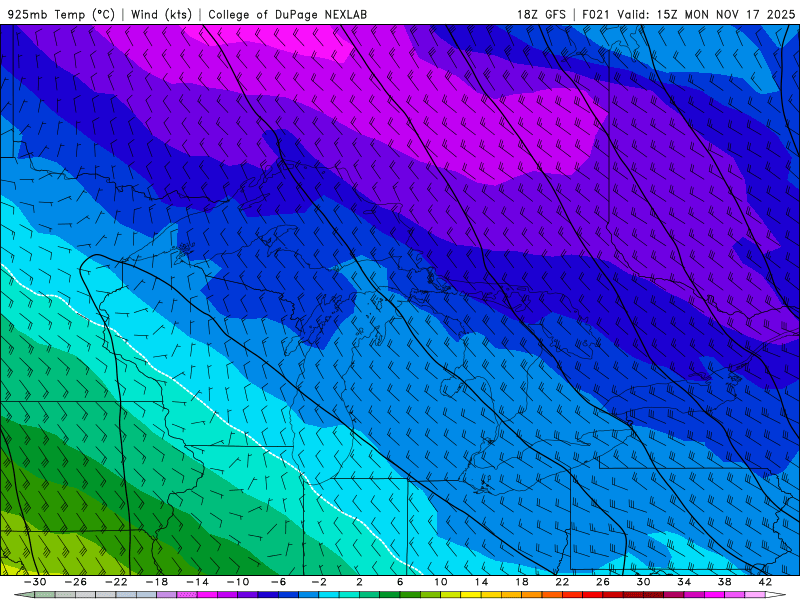Click 'Valid: 15Z MON NOV 17 2025' text
800x600 pixels.
(x=706, y=14)
